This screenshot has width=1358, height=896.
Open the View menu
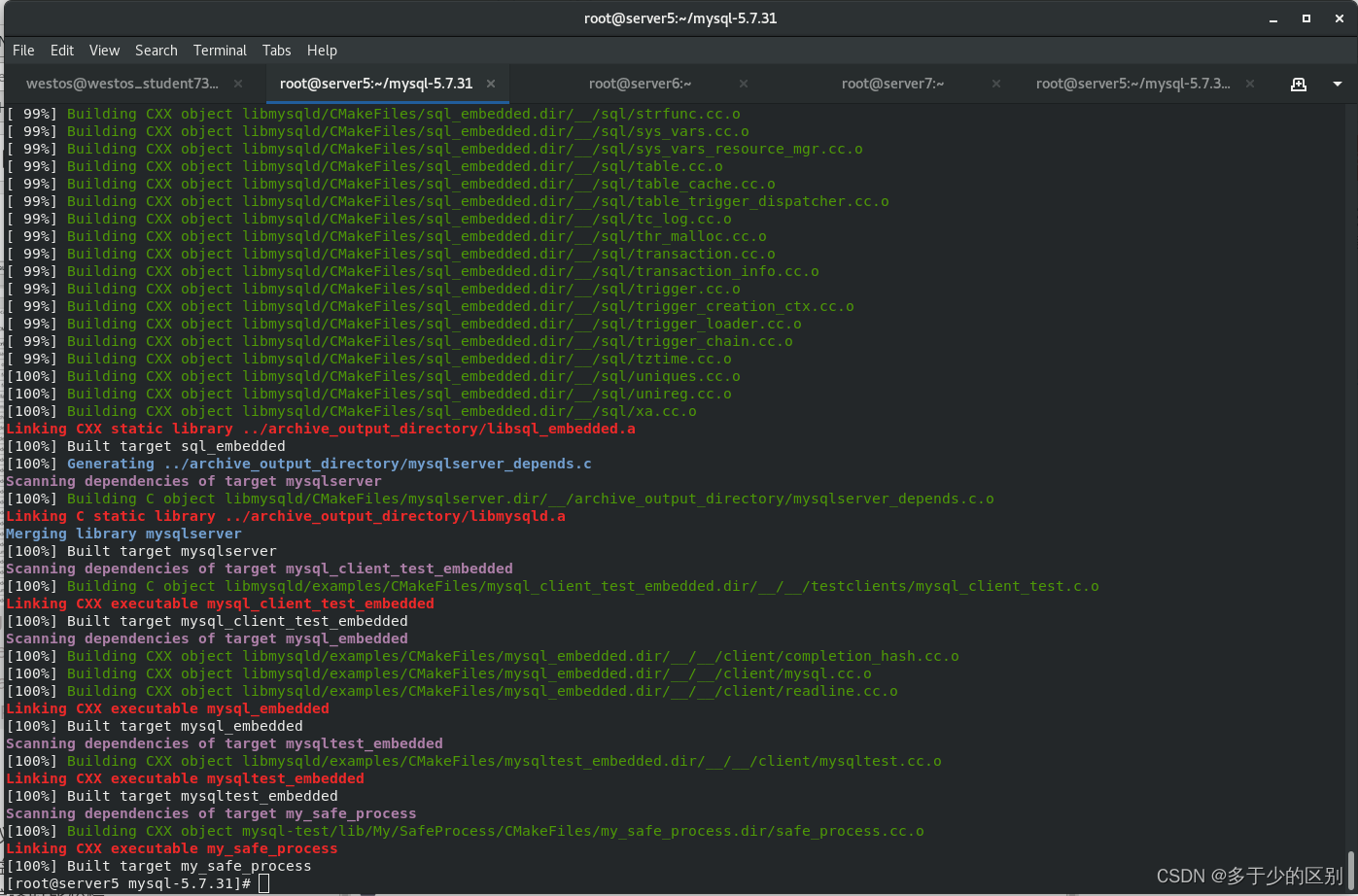[104, 51]
